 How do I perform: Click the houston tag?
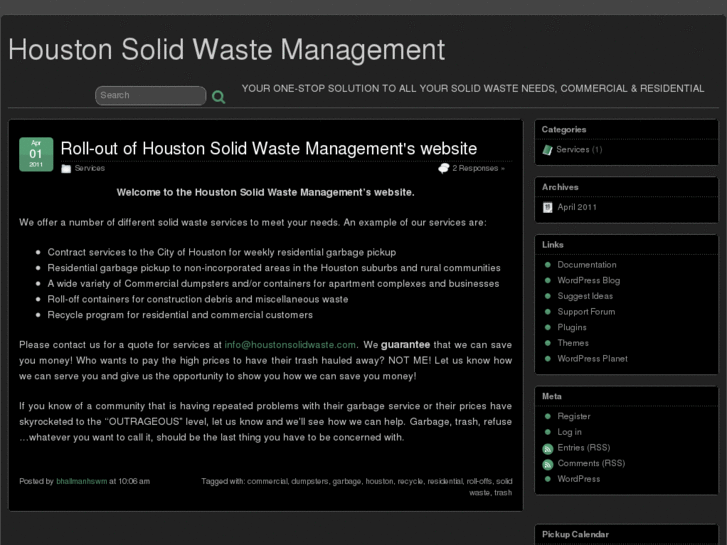pos(379,481)
